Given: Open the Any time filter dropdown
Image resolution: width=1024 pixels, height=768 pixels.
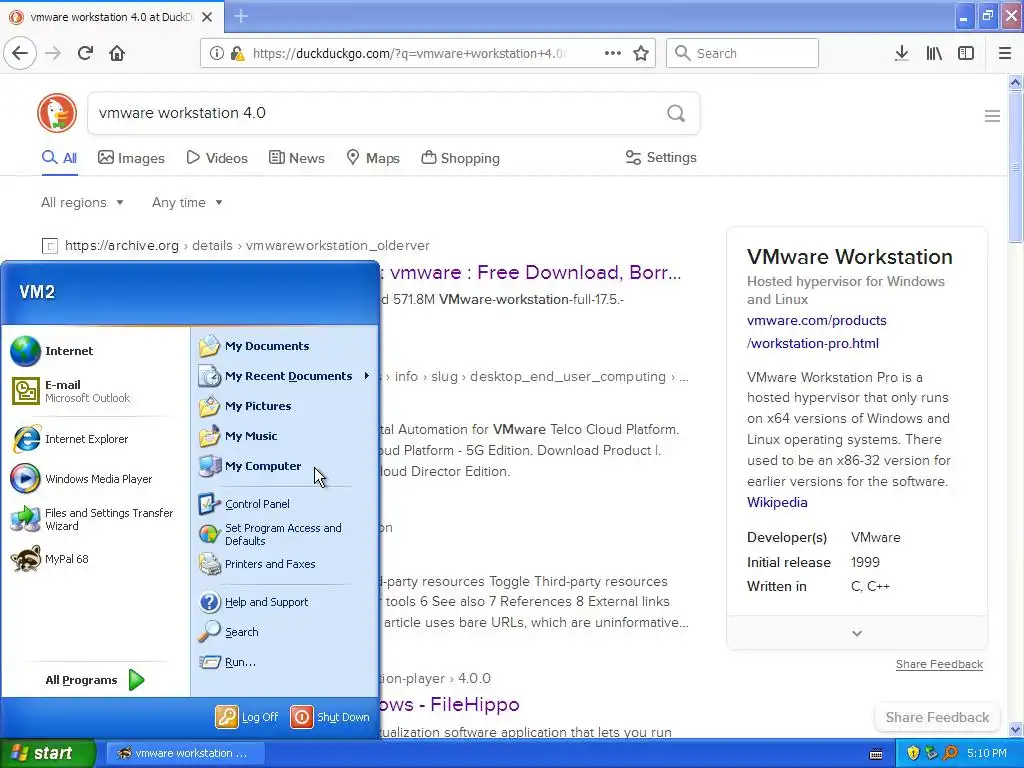Looking at the screenshot, I should pos(187,202).
